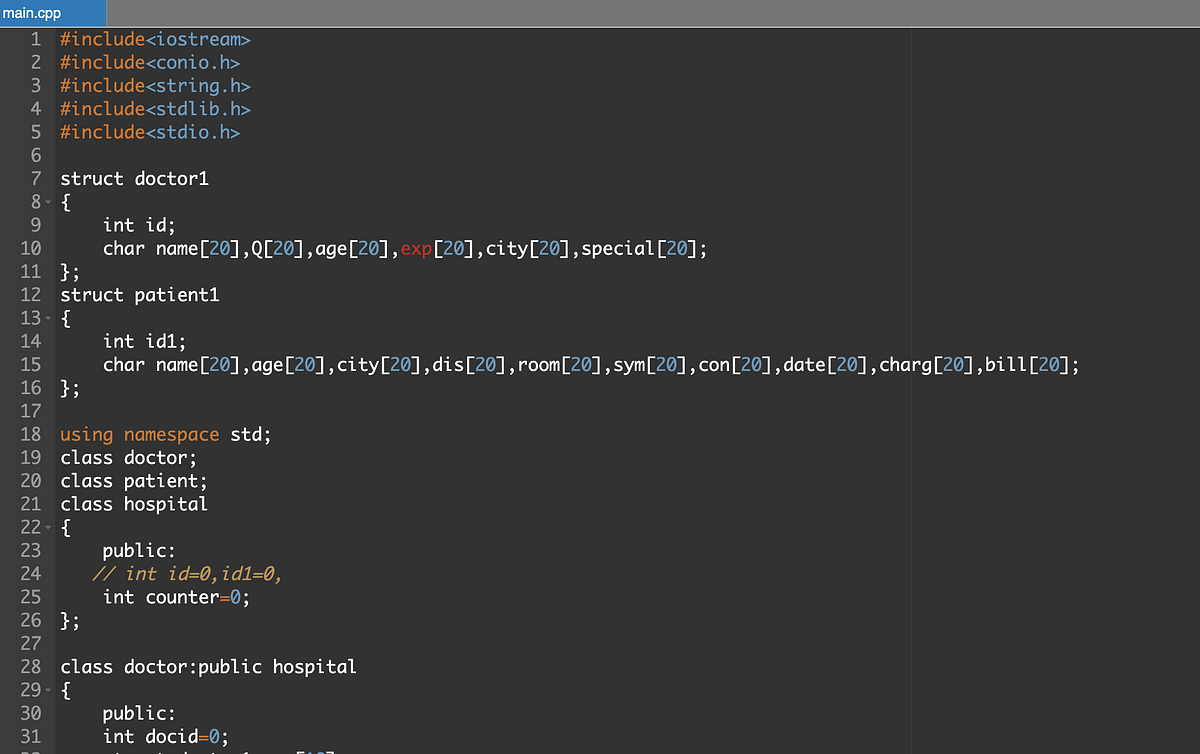Click the word namespace on line 18
The image size is (1200, 754).
171,434
